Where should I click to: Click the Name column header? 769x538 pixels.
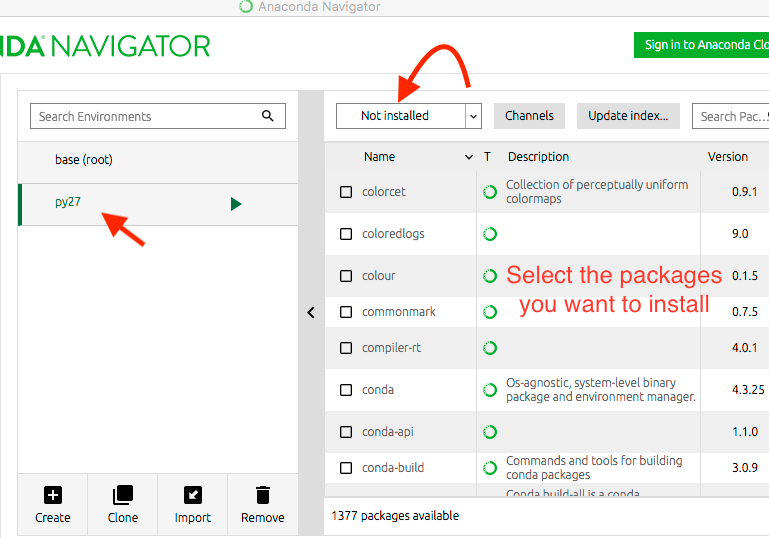(379, 157)
